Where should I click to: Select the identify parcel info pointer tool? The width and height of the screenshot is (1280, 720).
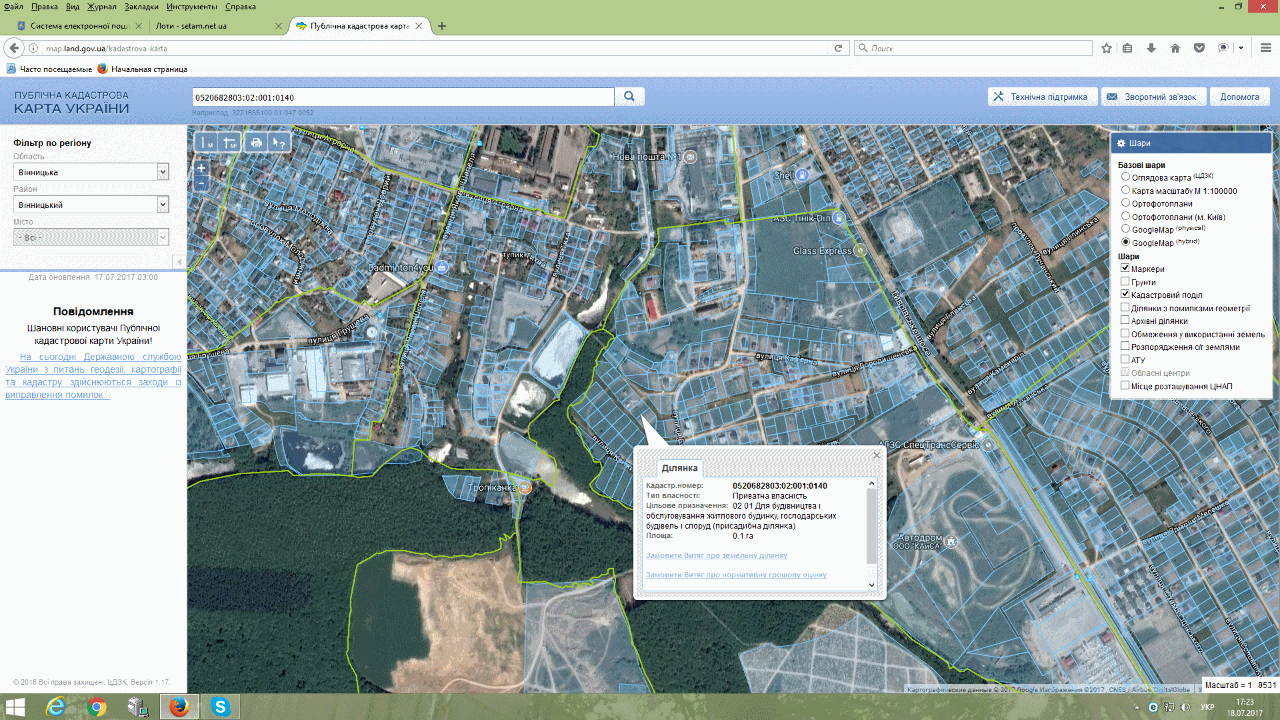click(279, 143)
